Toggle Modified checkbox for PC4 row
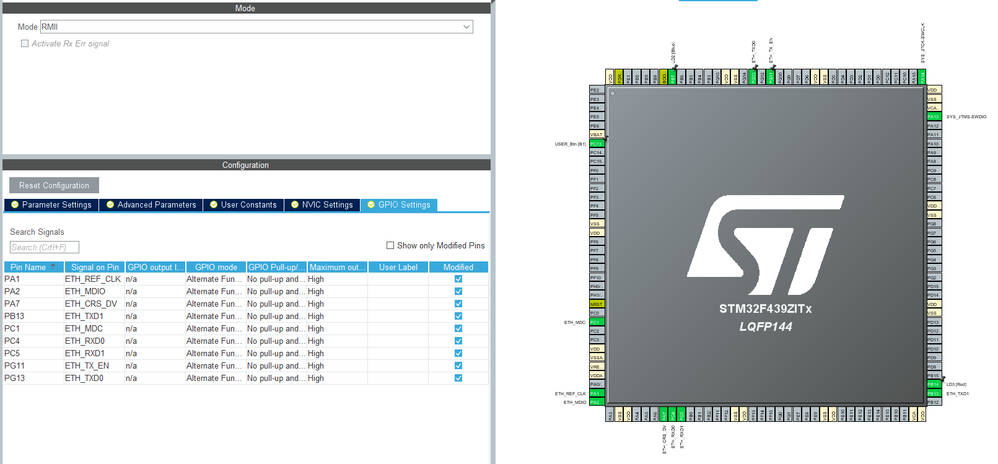The height and width of the screenshot is (464, 998). [458, 341]
